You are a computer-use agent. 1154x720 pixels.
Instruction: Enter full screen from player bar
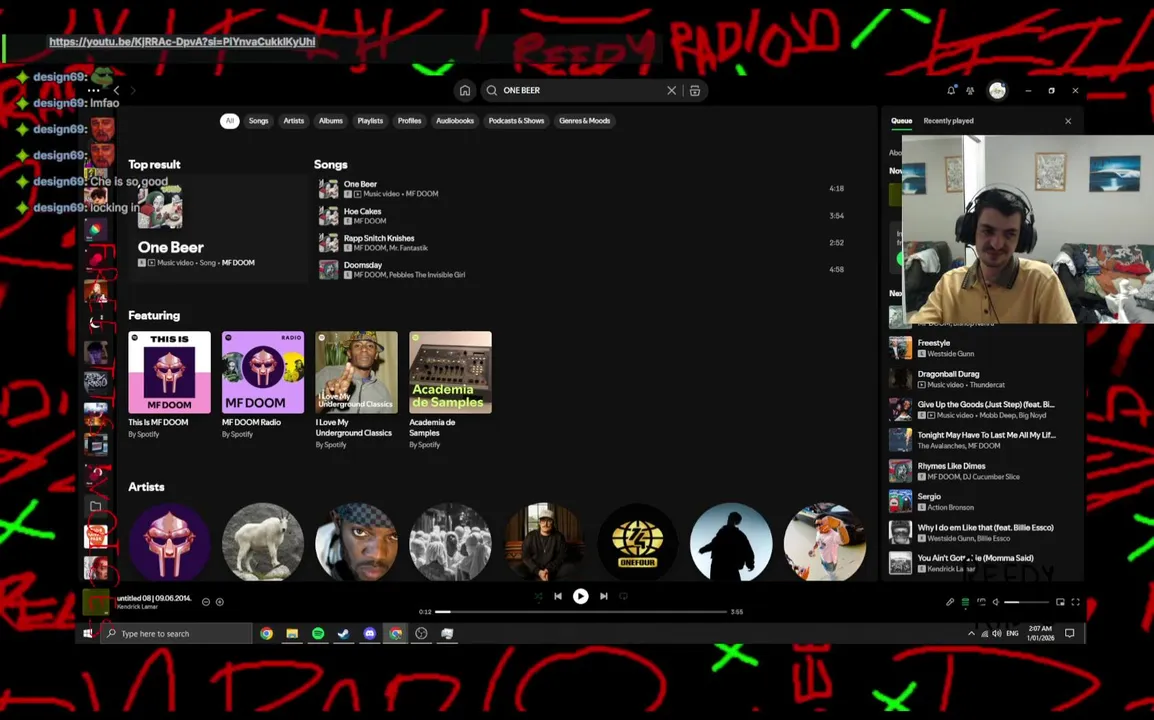click(1075, 602)
